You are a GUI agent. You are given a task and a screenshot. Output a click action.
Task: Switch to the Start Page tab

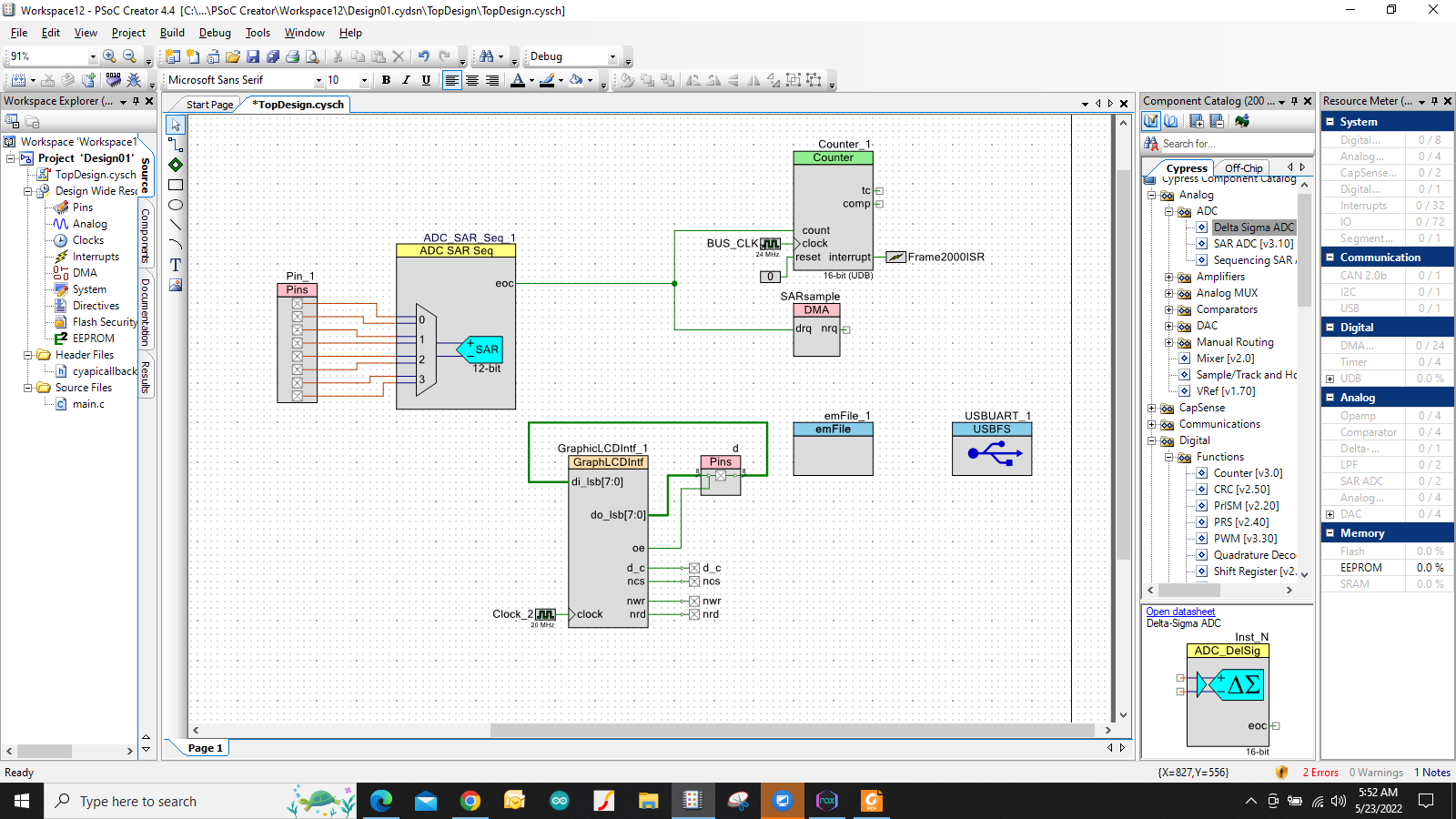(x=209, y=105)
